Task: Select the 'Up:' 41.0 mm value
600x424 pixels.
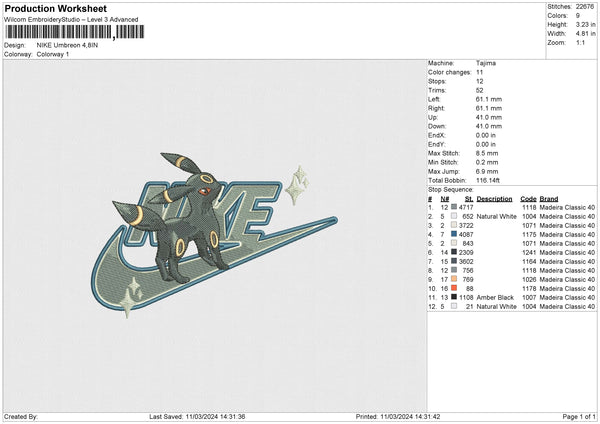Action: [489, 117]
